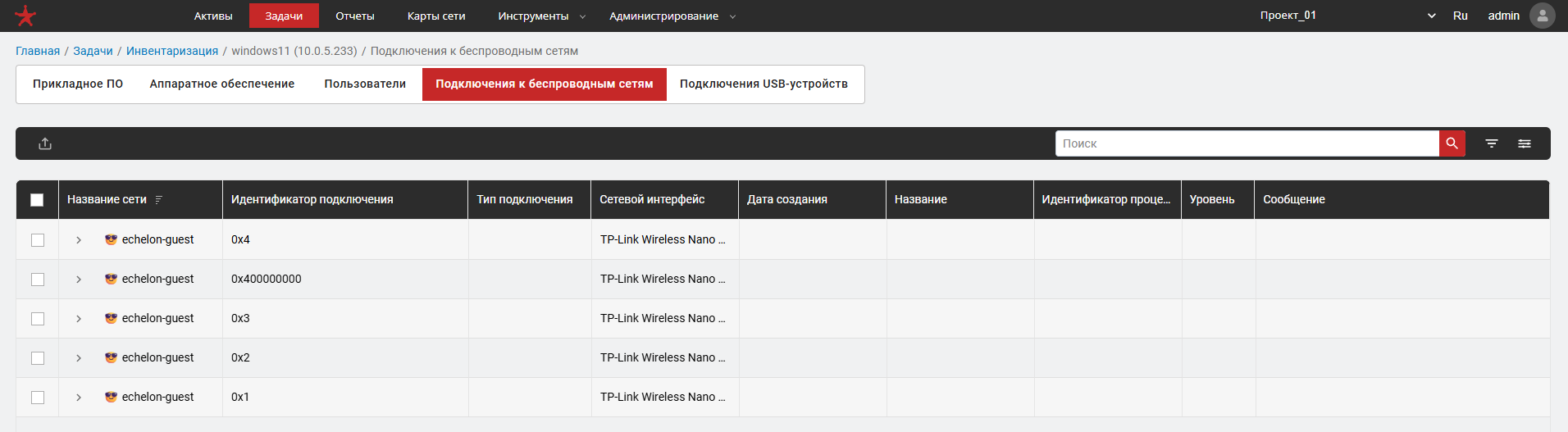Viewport: 1568px width, 432px height.
Task: Open the Задачи menu
Action: (x=284, y=16)
